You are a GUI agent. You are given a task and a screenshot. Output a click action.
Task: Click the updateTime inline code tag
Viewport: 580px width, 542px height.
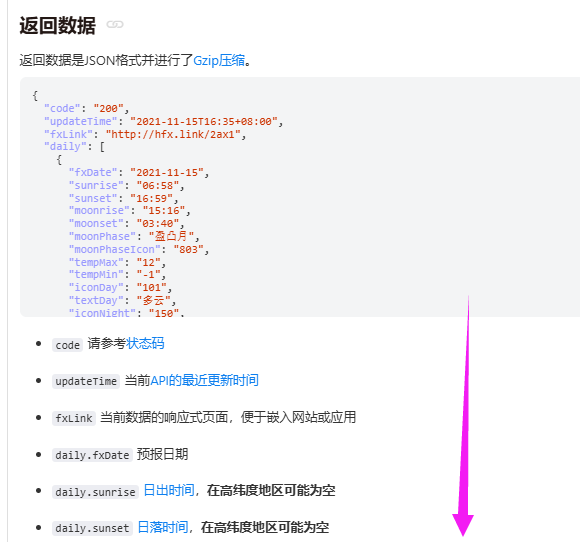(x=86, y=381)
